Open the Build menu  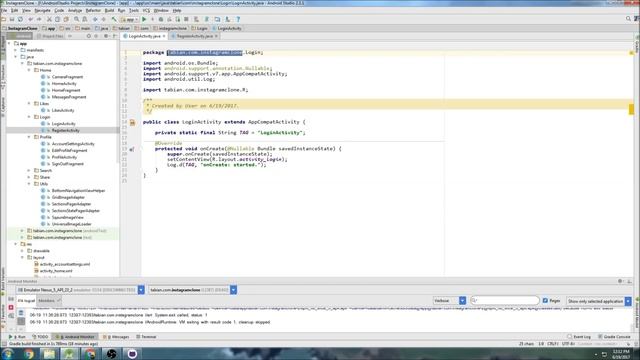(109, 10)
